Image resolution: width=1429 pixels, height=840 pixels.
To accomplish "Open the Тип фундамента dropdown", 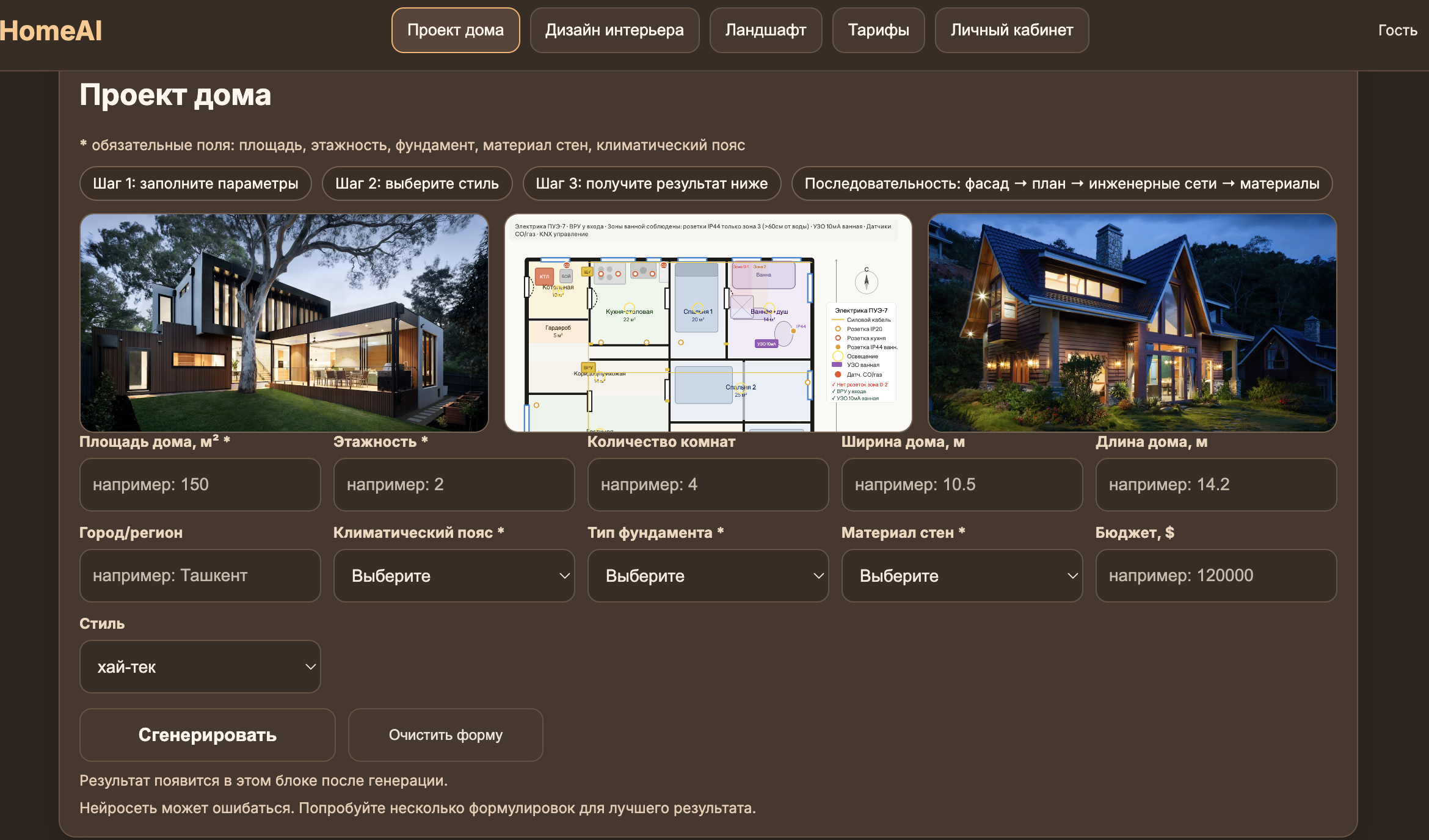I will tap(708, 576).
